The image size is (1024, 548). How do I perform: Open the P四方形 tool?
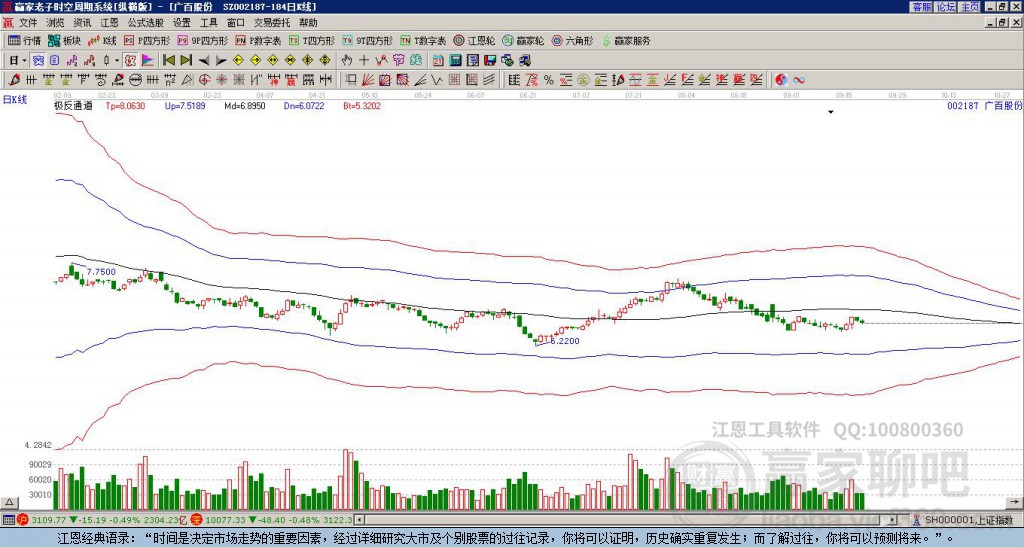click(x=147, y=40)
